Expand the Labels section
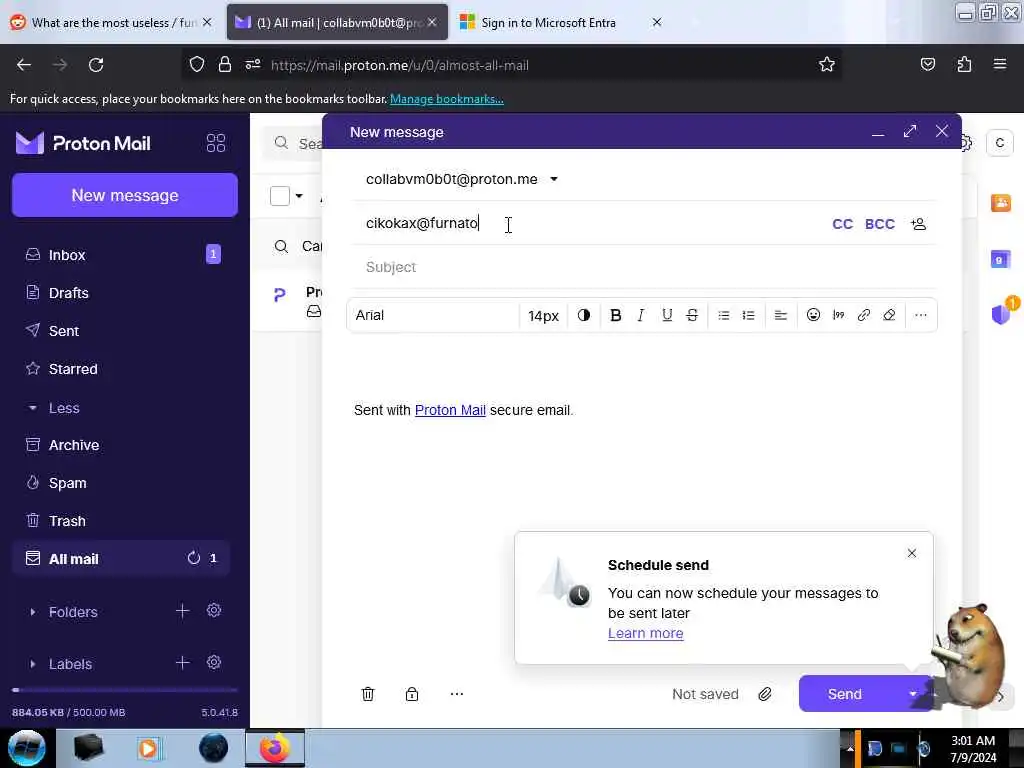 point(60,664)
